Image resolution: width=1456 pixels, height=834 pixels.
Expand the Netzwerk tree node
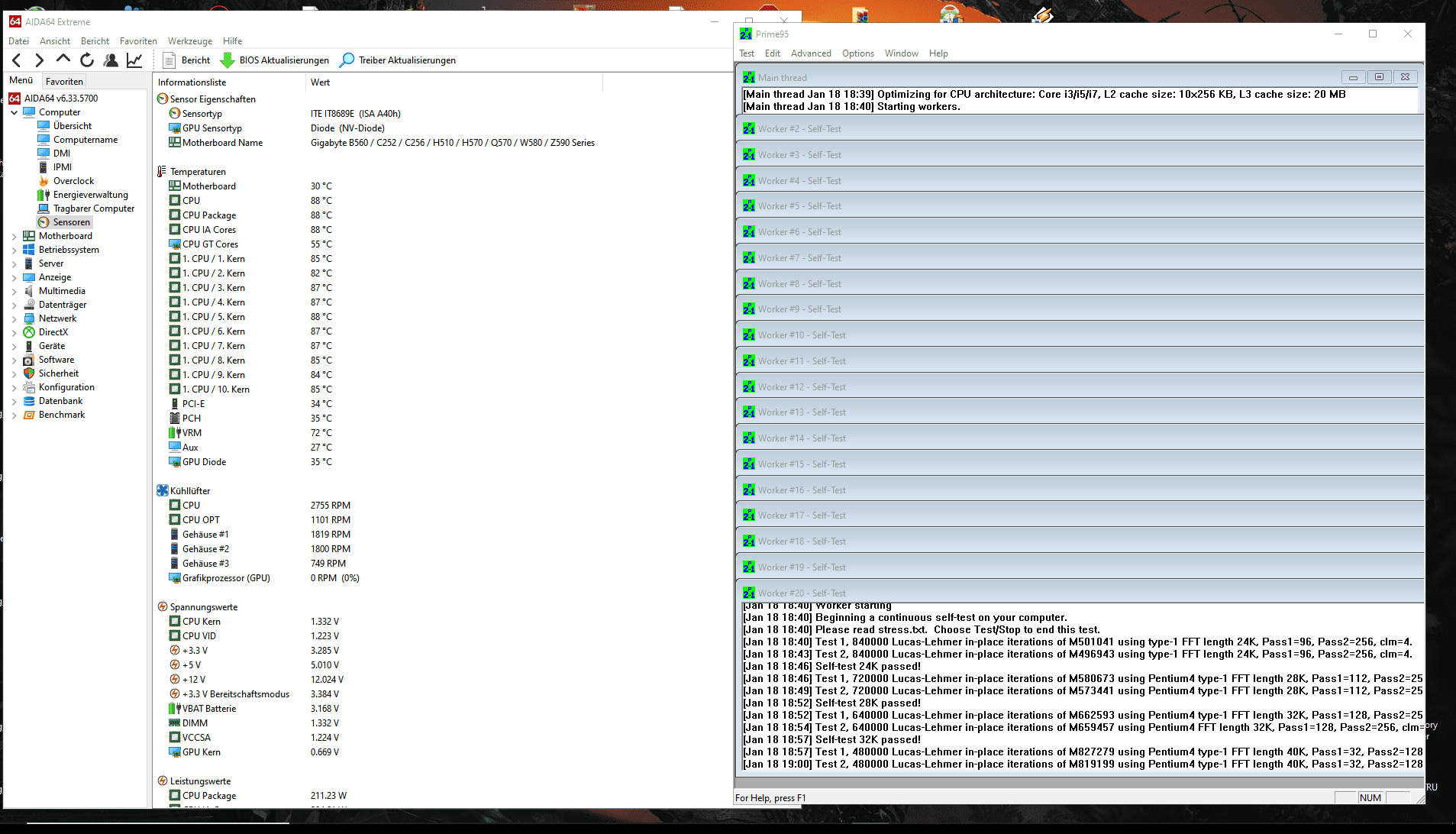coord(14,318)
